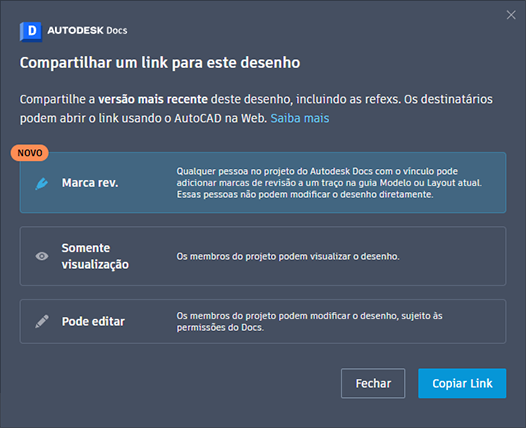Image resolution: width=526 pixels, height=428 pixels.
Task: Click the text 'versão mais recente'
Action: coord(153,99)
